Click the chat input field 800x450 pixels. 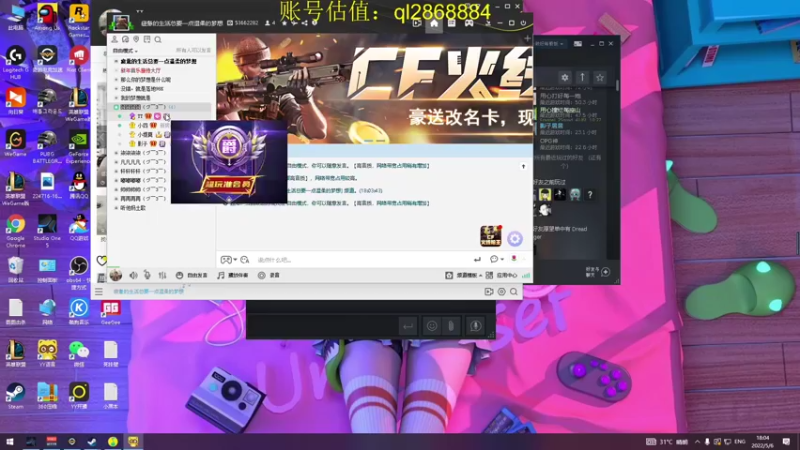361,260
